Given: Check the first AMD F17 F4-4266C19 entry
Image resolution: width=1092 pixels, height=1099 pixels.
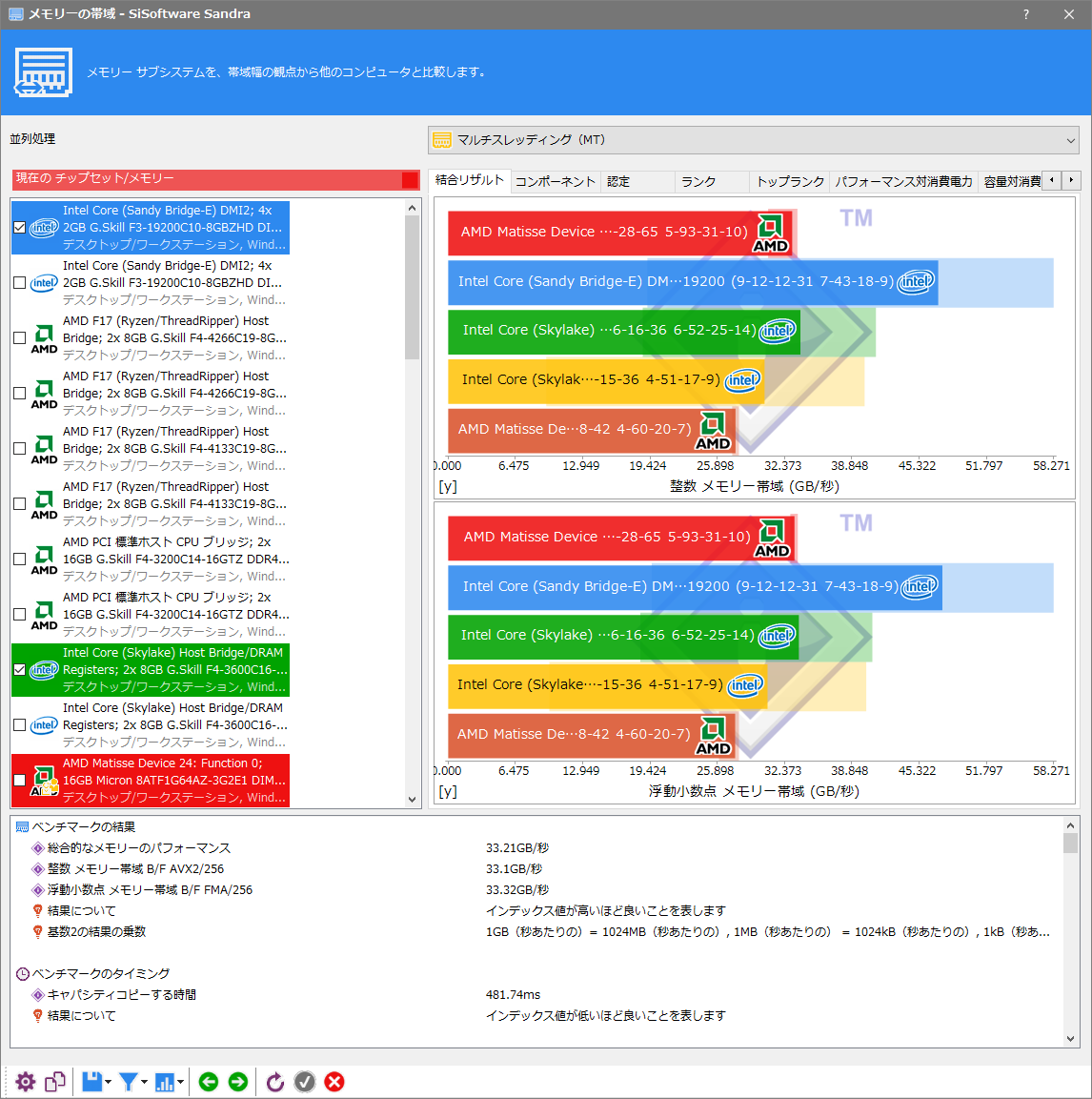Looking at the screenshot, I should tap(20, 337).
